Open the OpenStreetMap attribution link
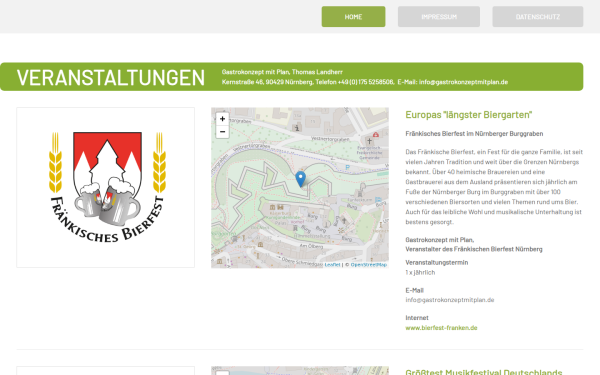Screen dimensions: 600x375 (369, 264)
